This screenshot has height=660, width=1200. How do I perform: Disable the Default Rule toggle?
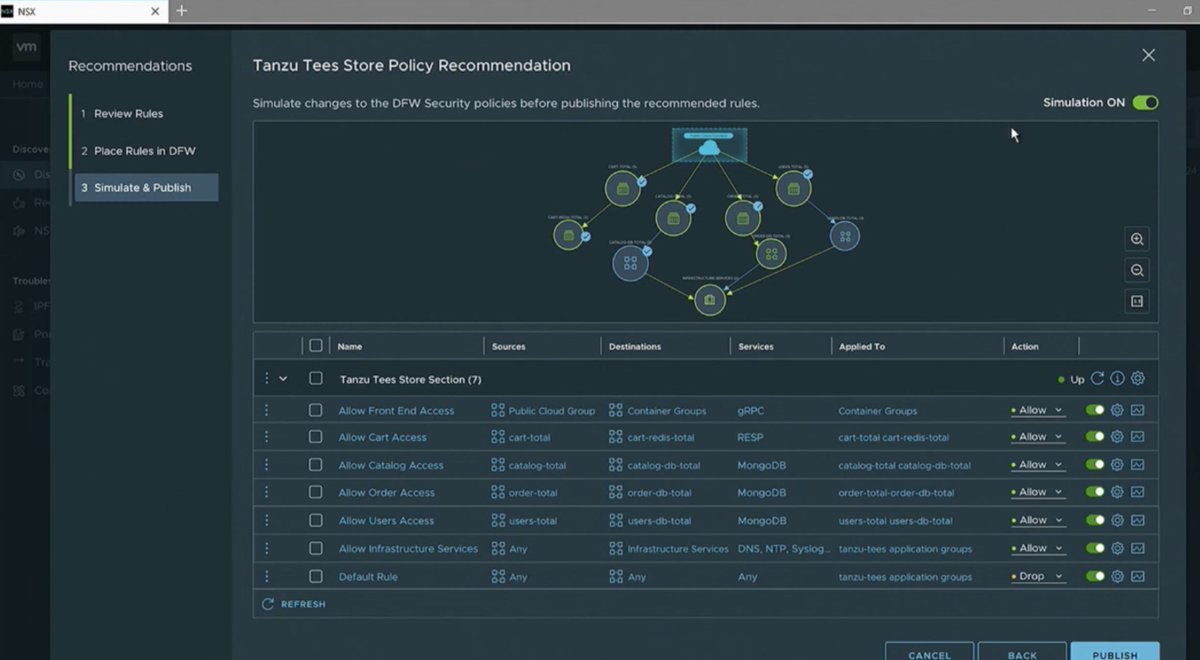(x=1095, y=576)
